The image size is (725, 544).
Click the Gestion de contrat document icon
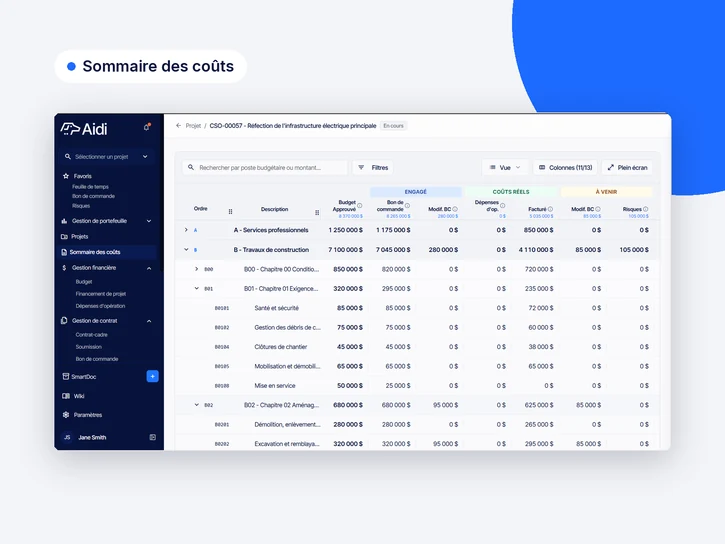pyautogui.click(x=64, y=321)
